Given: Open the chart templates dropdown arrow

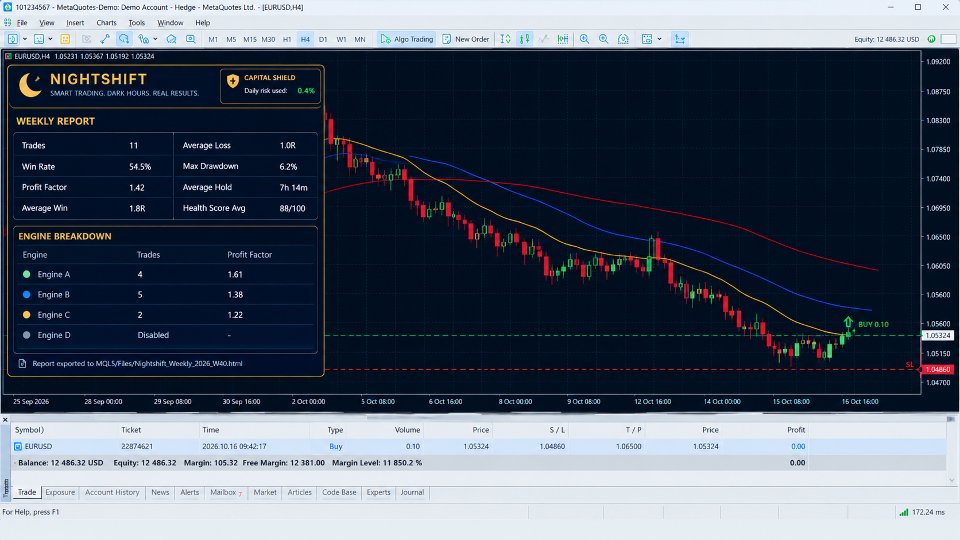Looking at the screenshot, I should pyautogui.click(x=659, y=39).
